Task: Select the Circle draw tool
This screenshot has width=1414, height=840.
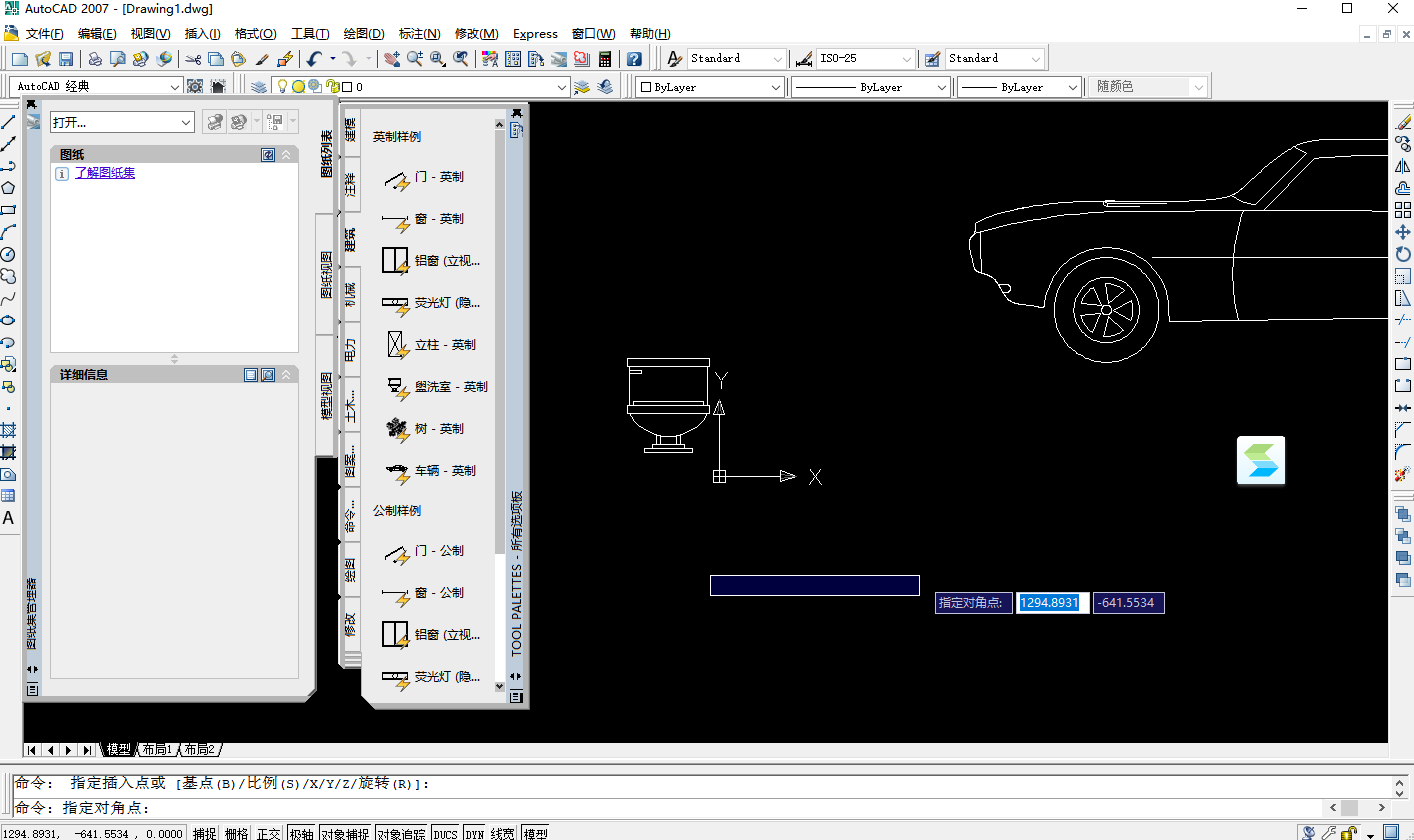Action: point(8,254)
